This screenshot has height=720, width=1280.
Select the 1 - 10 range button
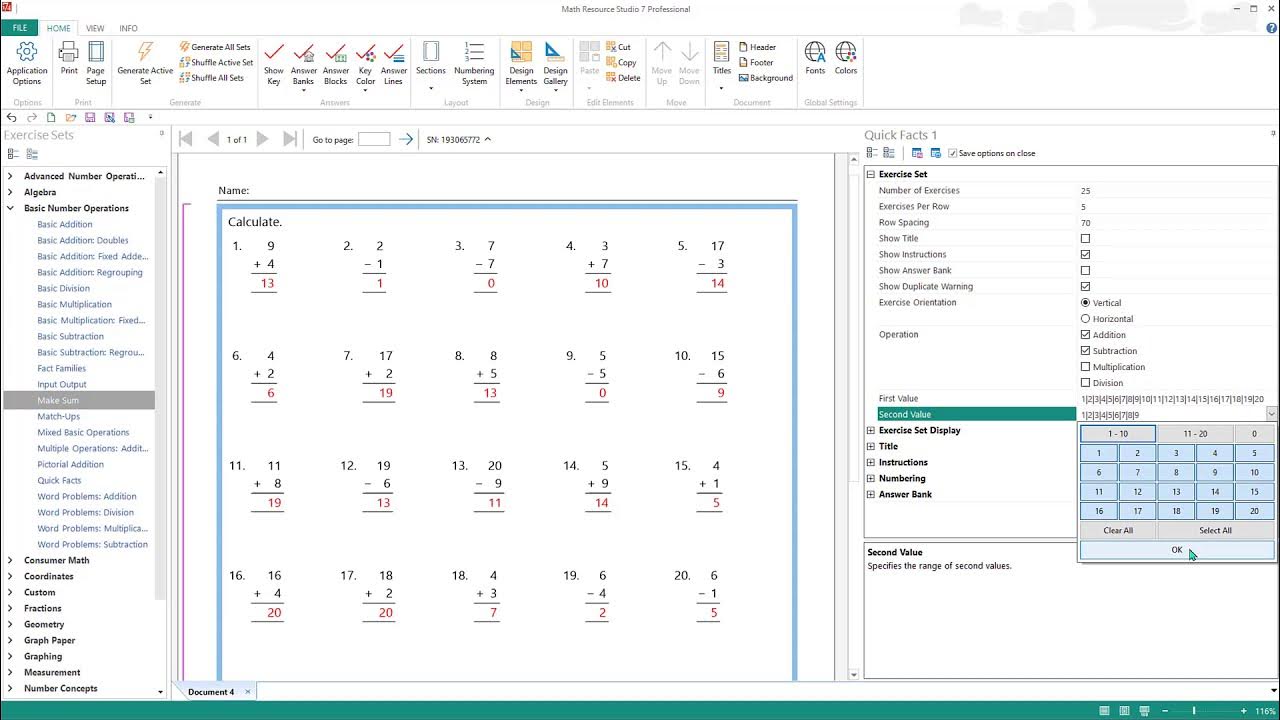(x=1118, y=434)
